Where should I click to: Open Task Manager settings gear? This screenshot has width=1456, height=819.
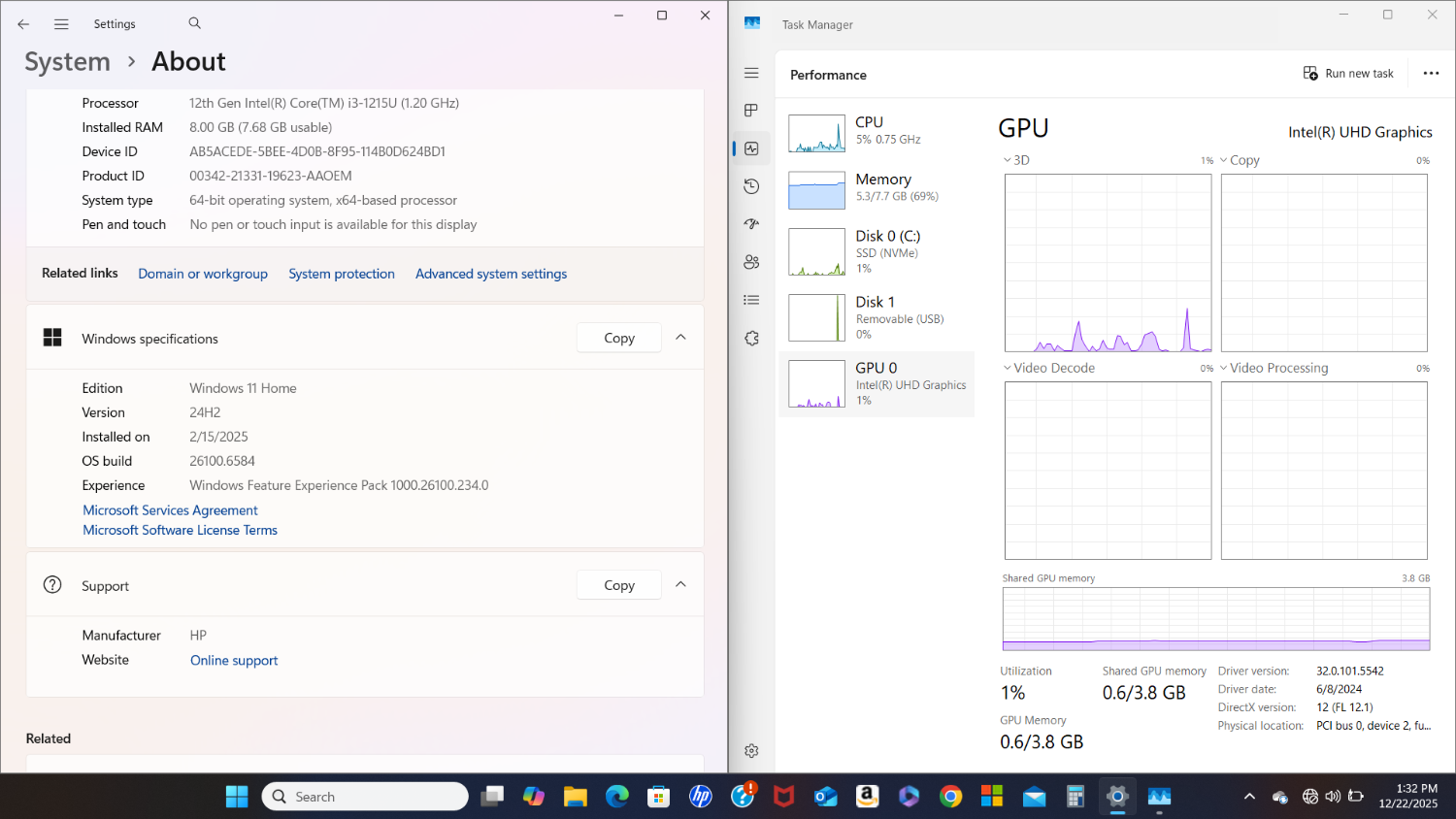coord(751,751)
